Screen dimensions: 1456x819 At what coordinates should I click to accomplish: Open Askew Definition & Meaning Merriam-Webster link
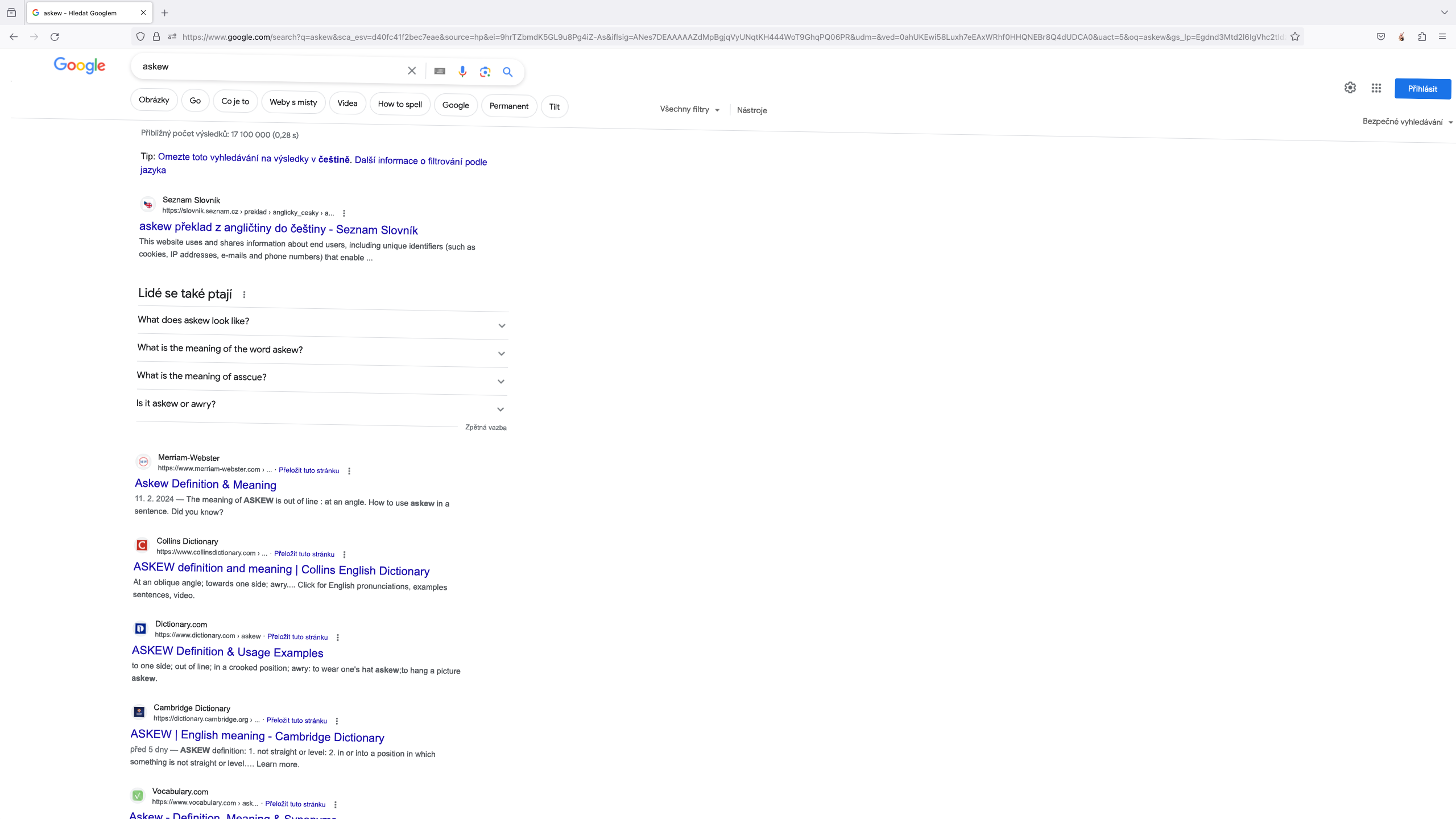tap(205, 484)
